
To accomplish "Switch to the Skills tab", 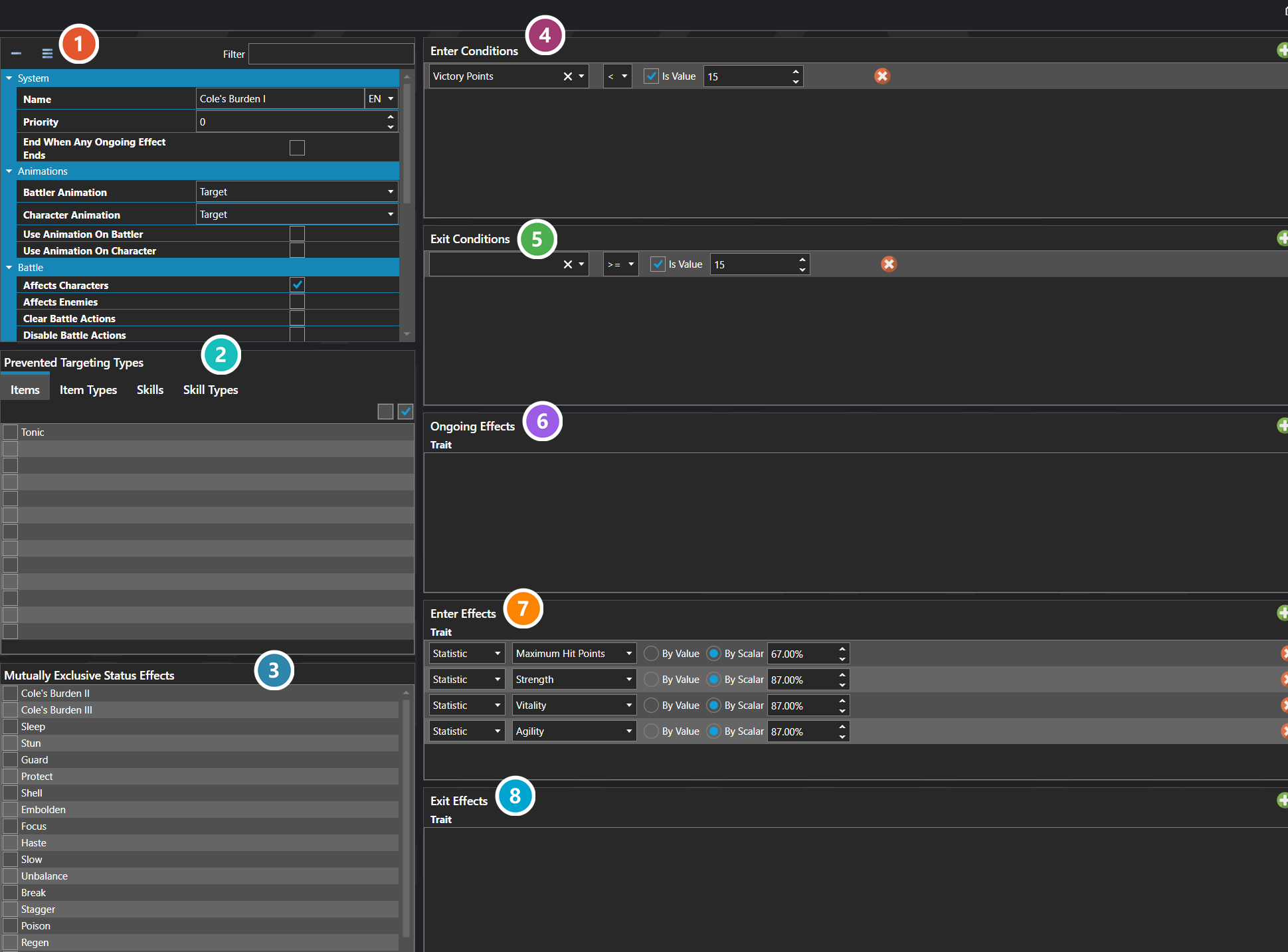I will [x=150, y=390].
